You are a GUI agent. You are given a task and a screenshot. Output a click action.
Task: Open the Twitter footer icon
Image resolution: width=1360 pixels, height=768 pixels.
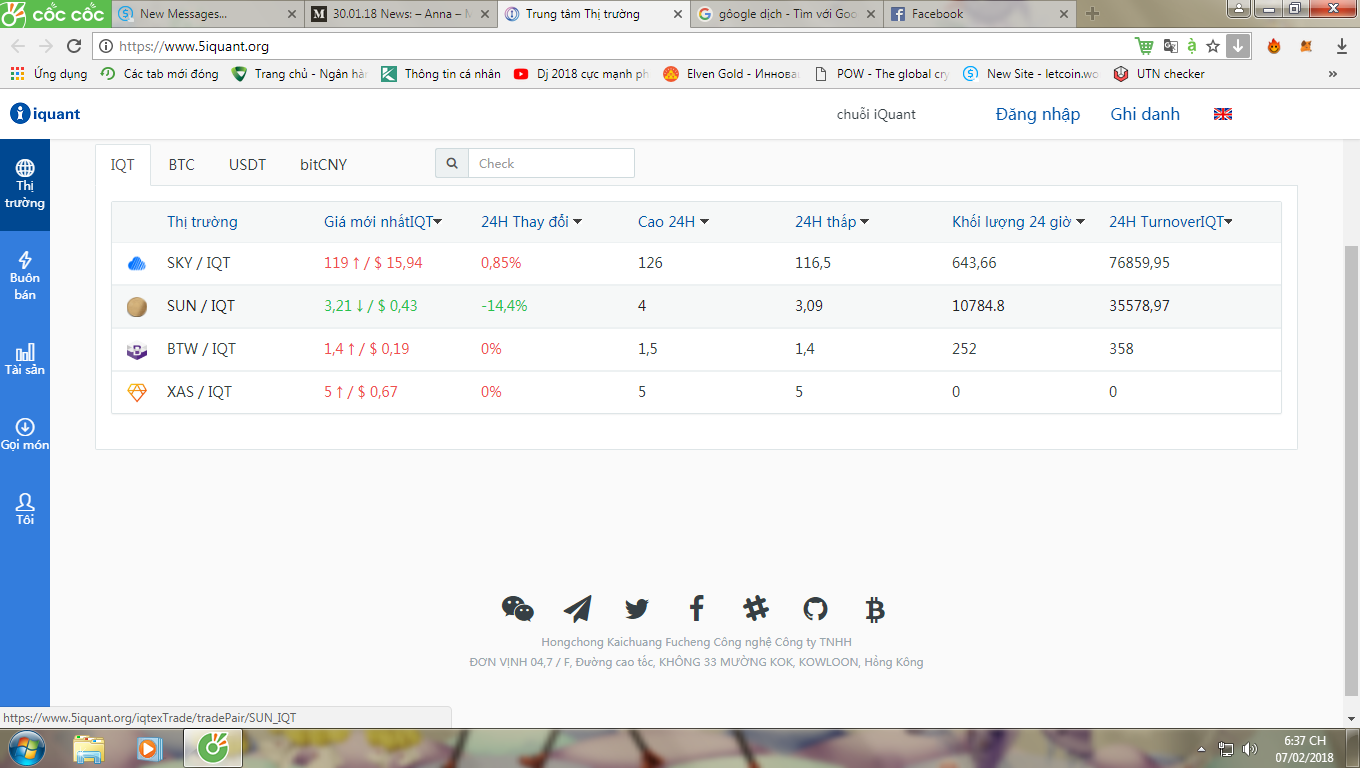tap(637, 608)
